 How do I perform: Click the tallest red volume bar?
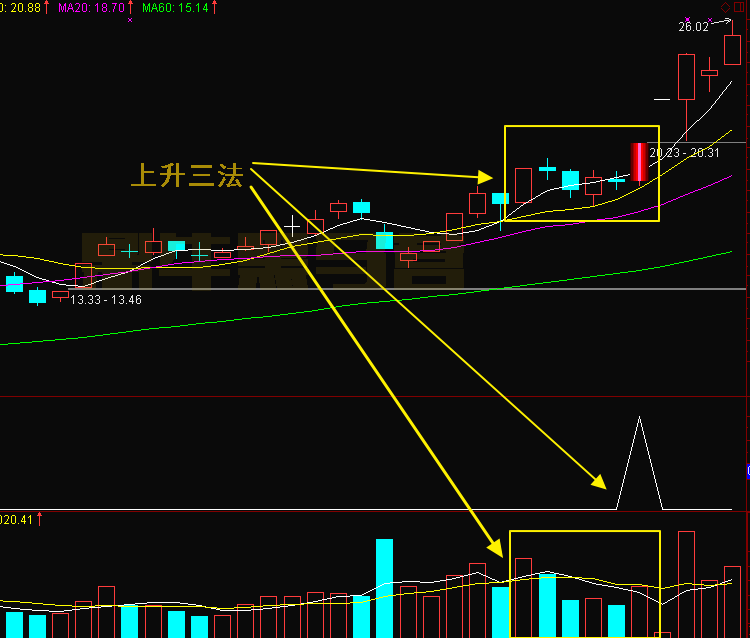tap(686, 583)
